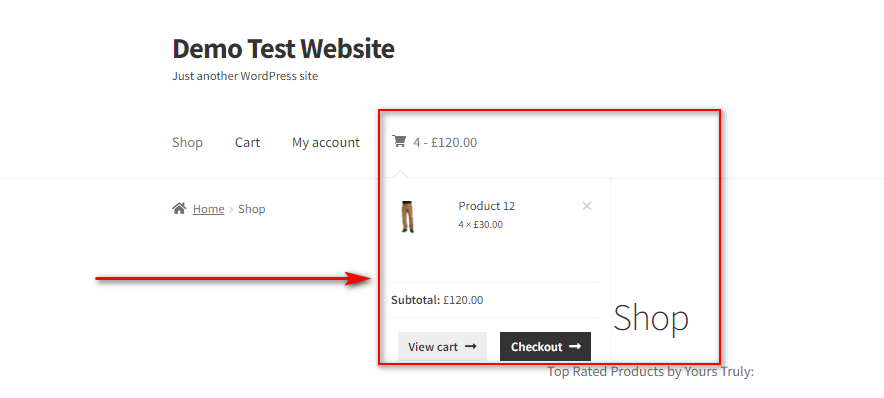Open the Product 12 title link
The image size is (884, 398).
pos(487,206)
